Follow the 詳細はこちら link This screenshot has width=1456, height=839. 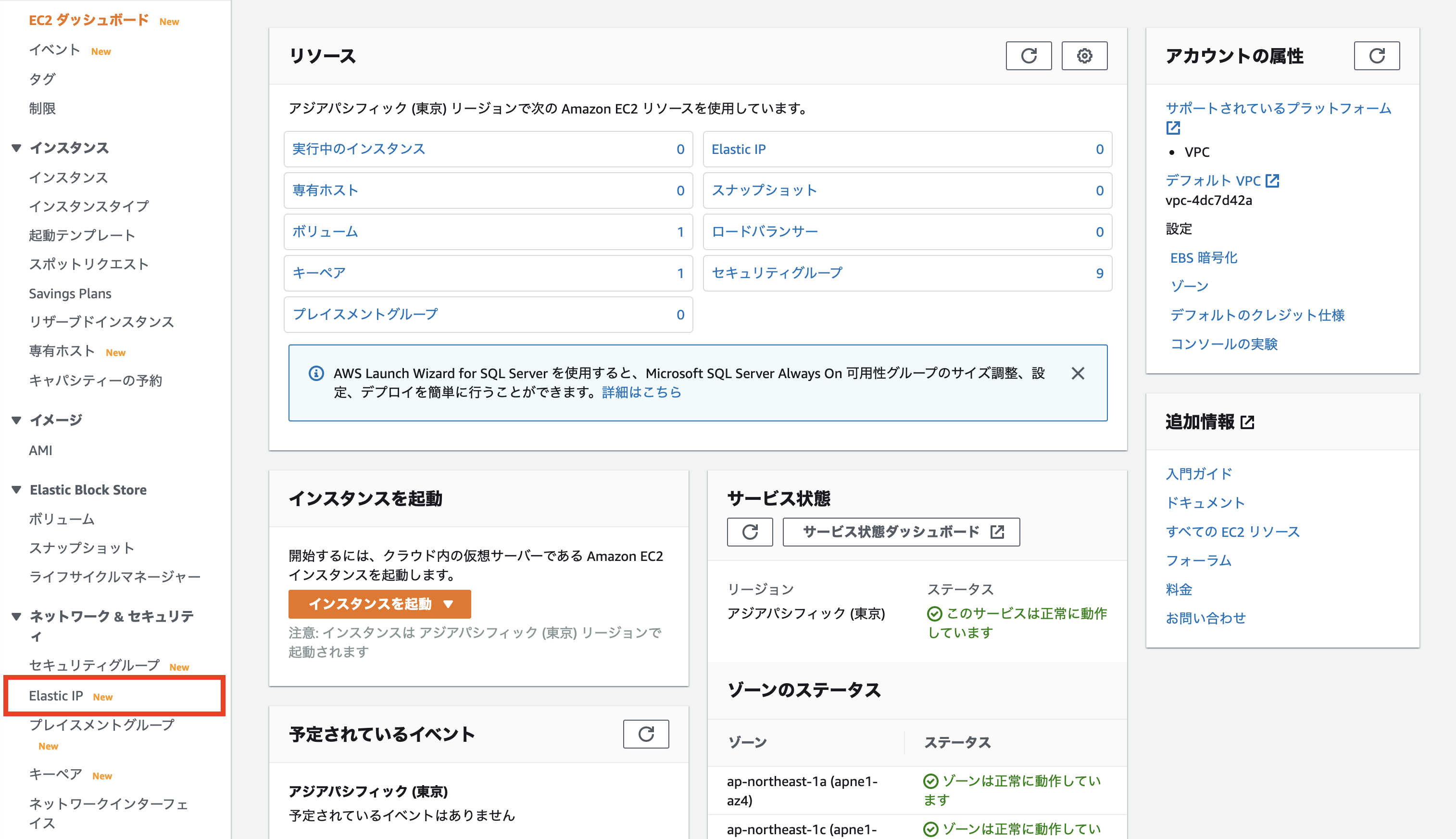click(641, 393)
